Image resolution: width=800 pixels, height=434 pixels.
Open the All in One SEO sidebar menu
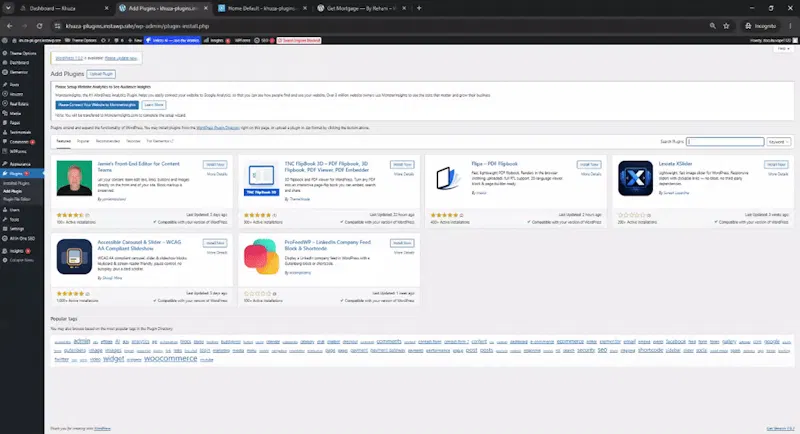pyautogui.click(x=22, y=239)
